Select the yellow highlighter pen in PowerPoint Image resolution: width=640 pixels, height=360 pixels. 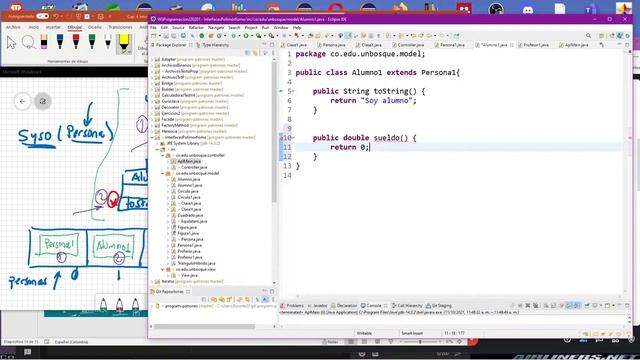pos(124,44)
